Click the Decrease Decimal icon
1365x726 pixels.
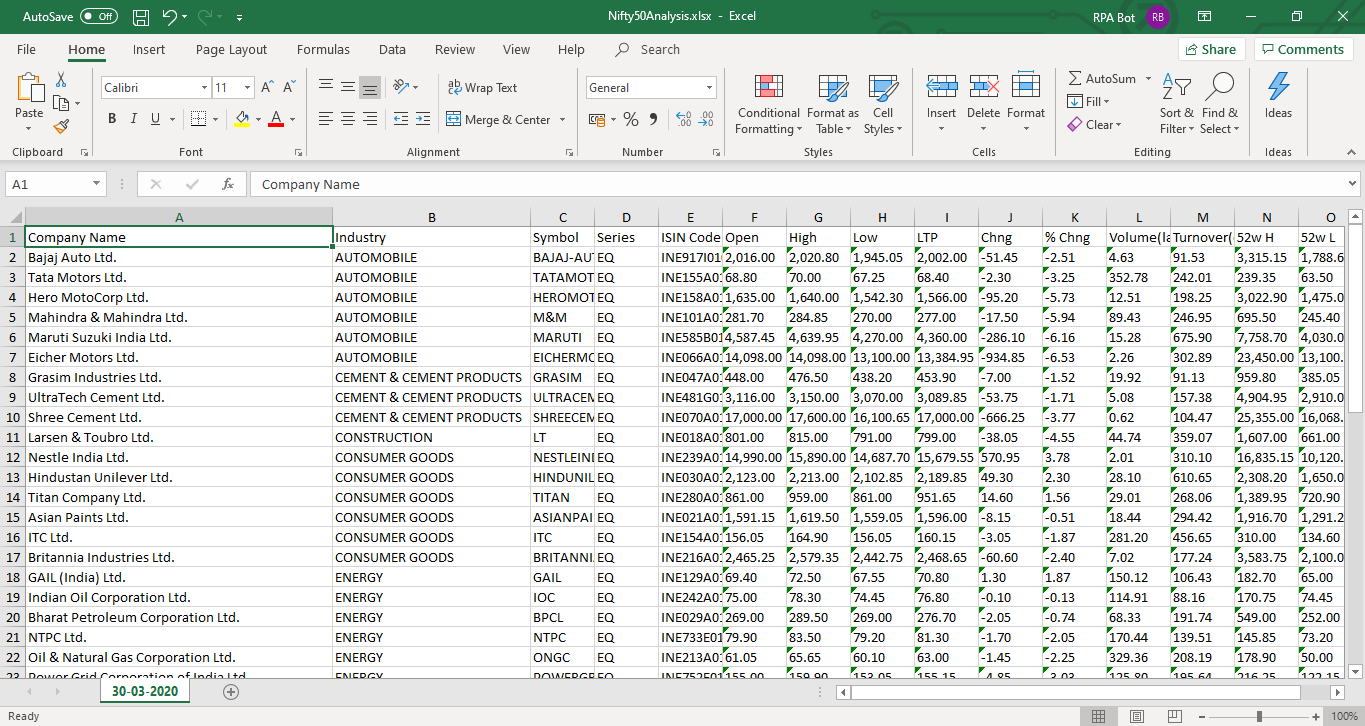tap(706, 119)
